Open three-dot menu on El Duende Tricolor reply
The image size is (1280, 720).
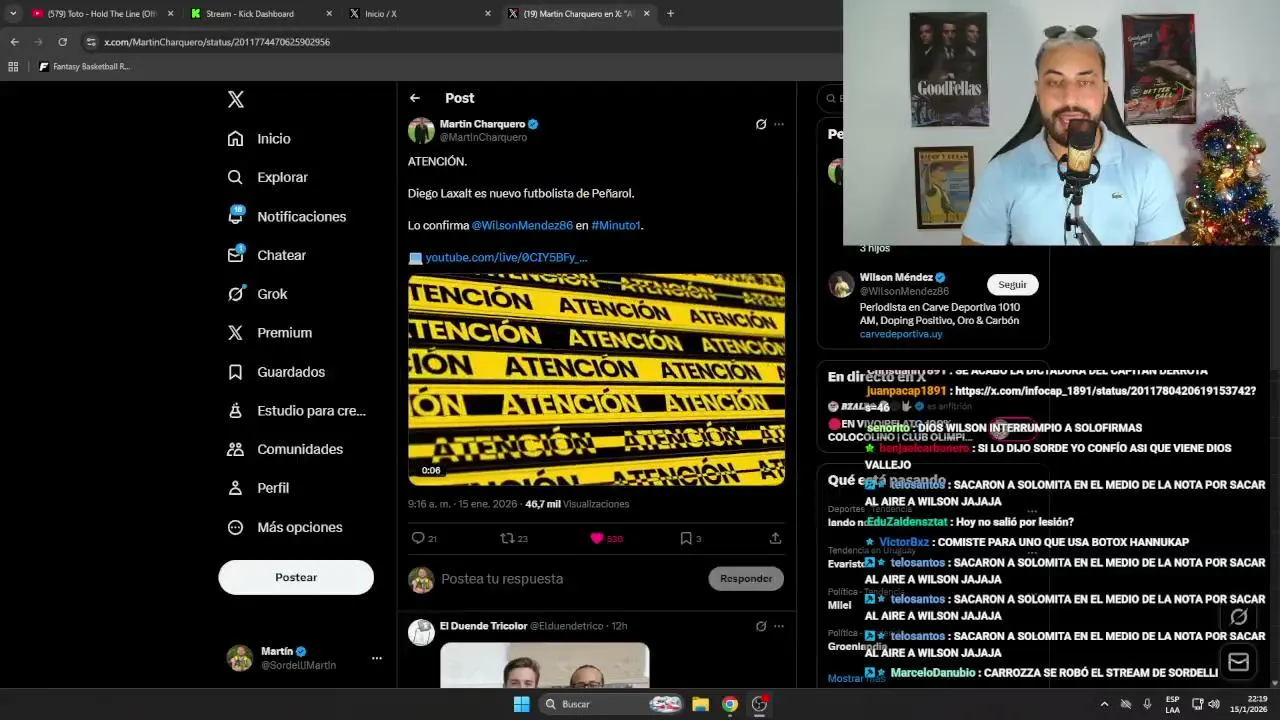coord(779,626)
